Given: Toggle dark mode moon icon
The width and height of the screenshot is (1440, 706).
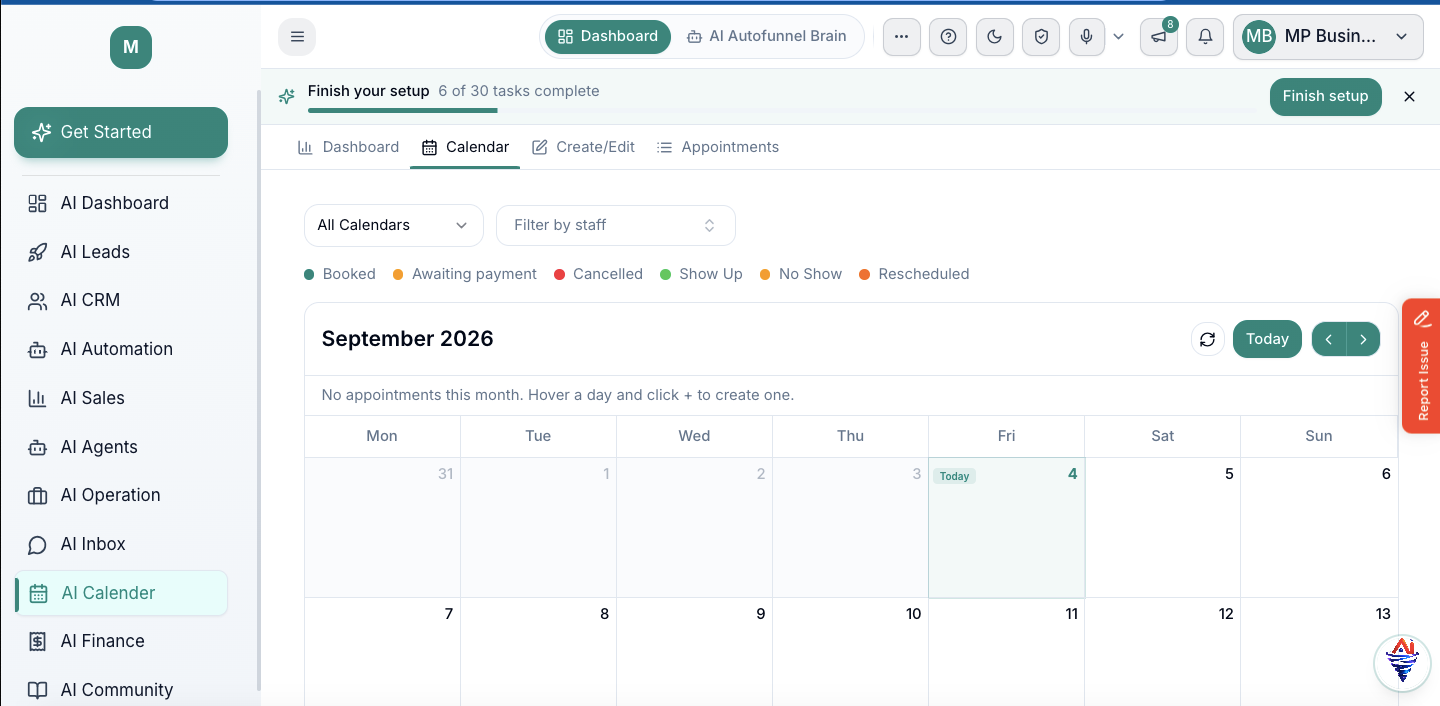Looking at the screenshot, I should (x=994, y=37).
